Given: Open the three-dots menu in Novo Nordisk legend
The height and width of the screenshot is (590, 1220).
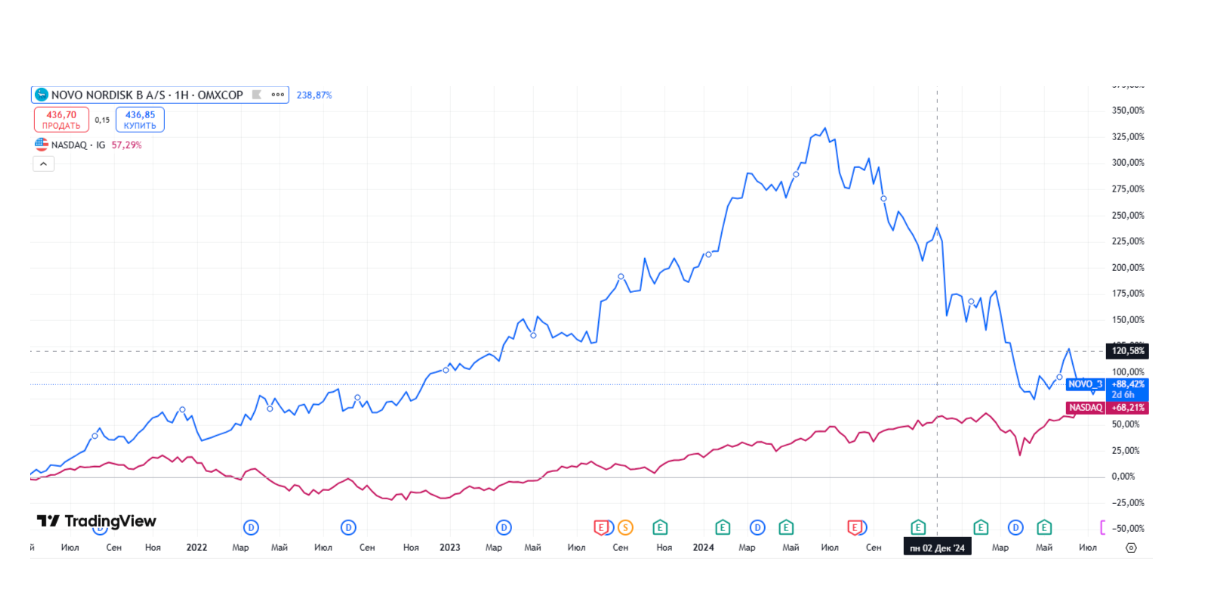Looking at the screenshot, I should pyautogui.click(x=278, y=95).
